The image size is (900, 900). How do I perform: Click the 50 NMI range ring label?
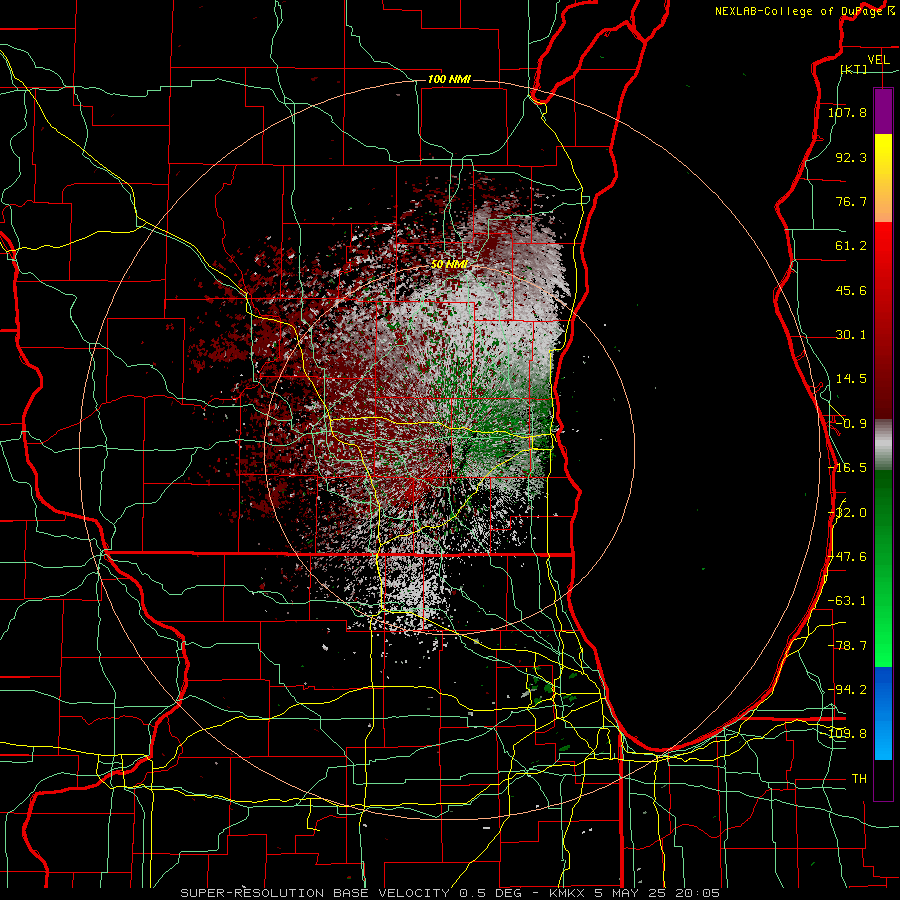coord(449,264)
